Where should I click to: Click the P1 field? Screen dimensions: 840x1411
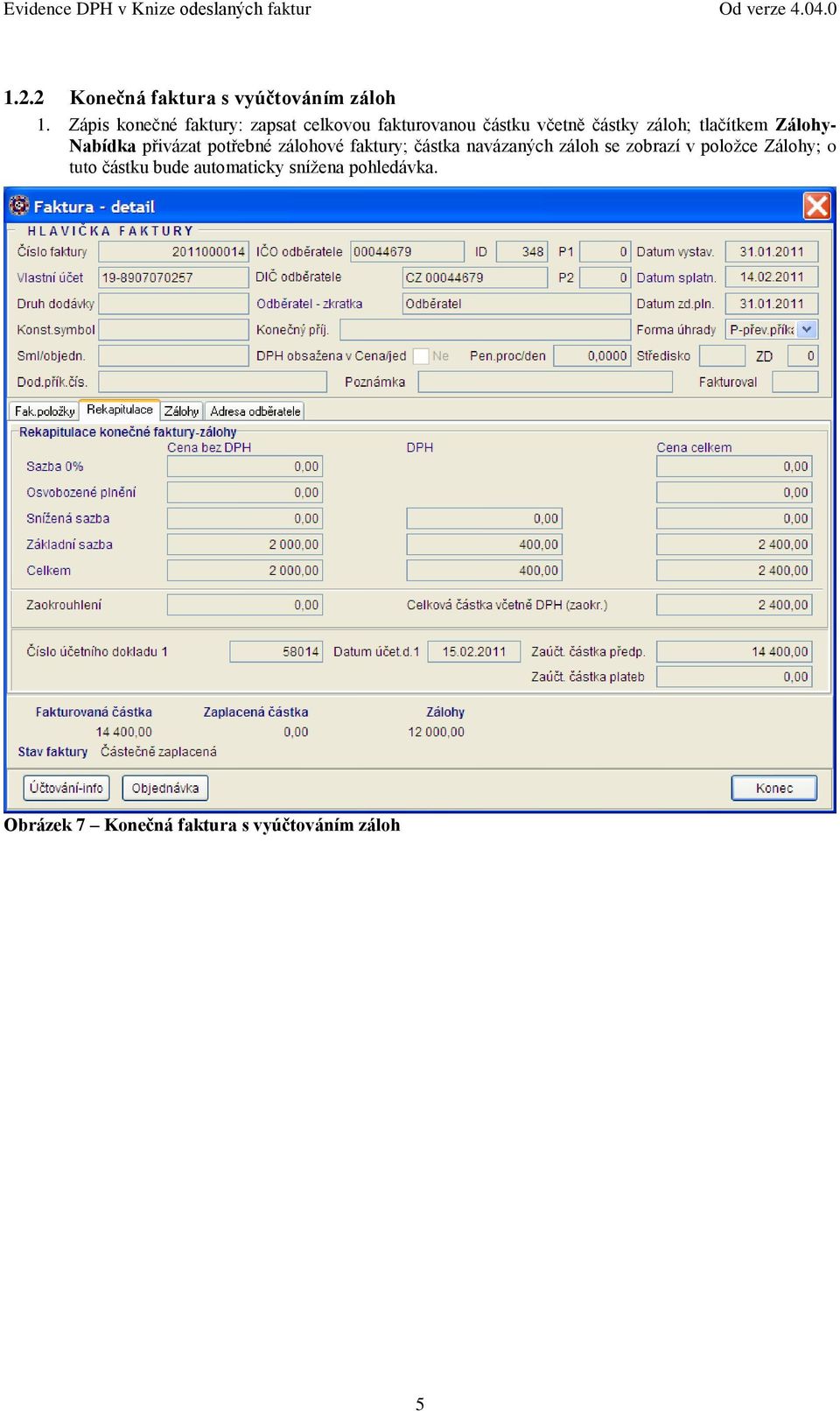pyautogui.click(x=605, y=252)
